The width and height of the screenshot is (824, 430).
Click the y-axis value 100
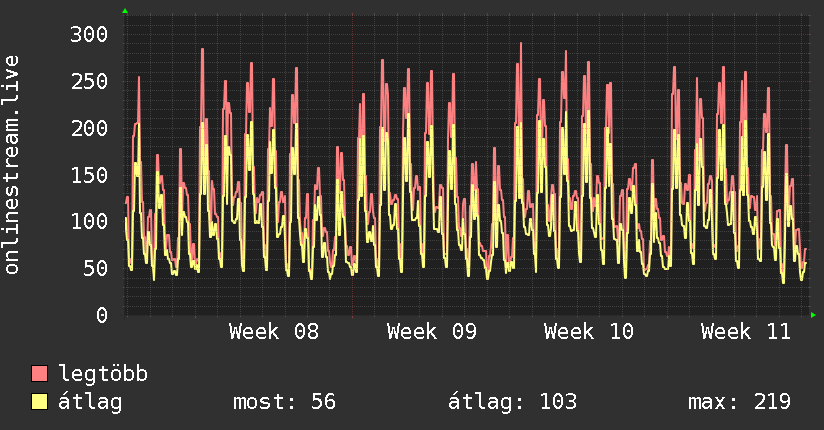(x=89, y=221)
